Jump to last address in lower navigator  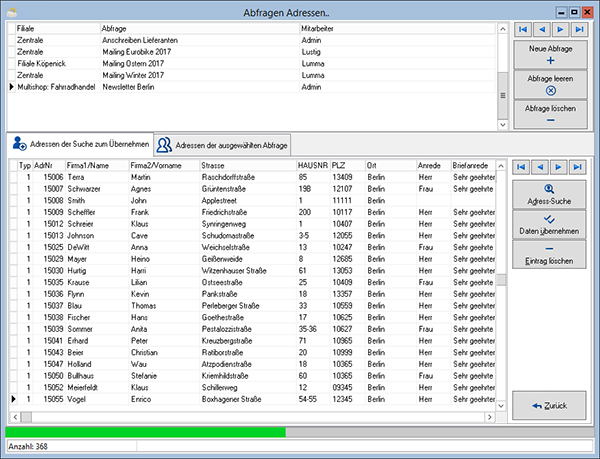click(577, 167)
